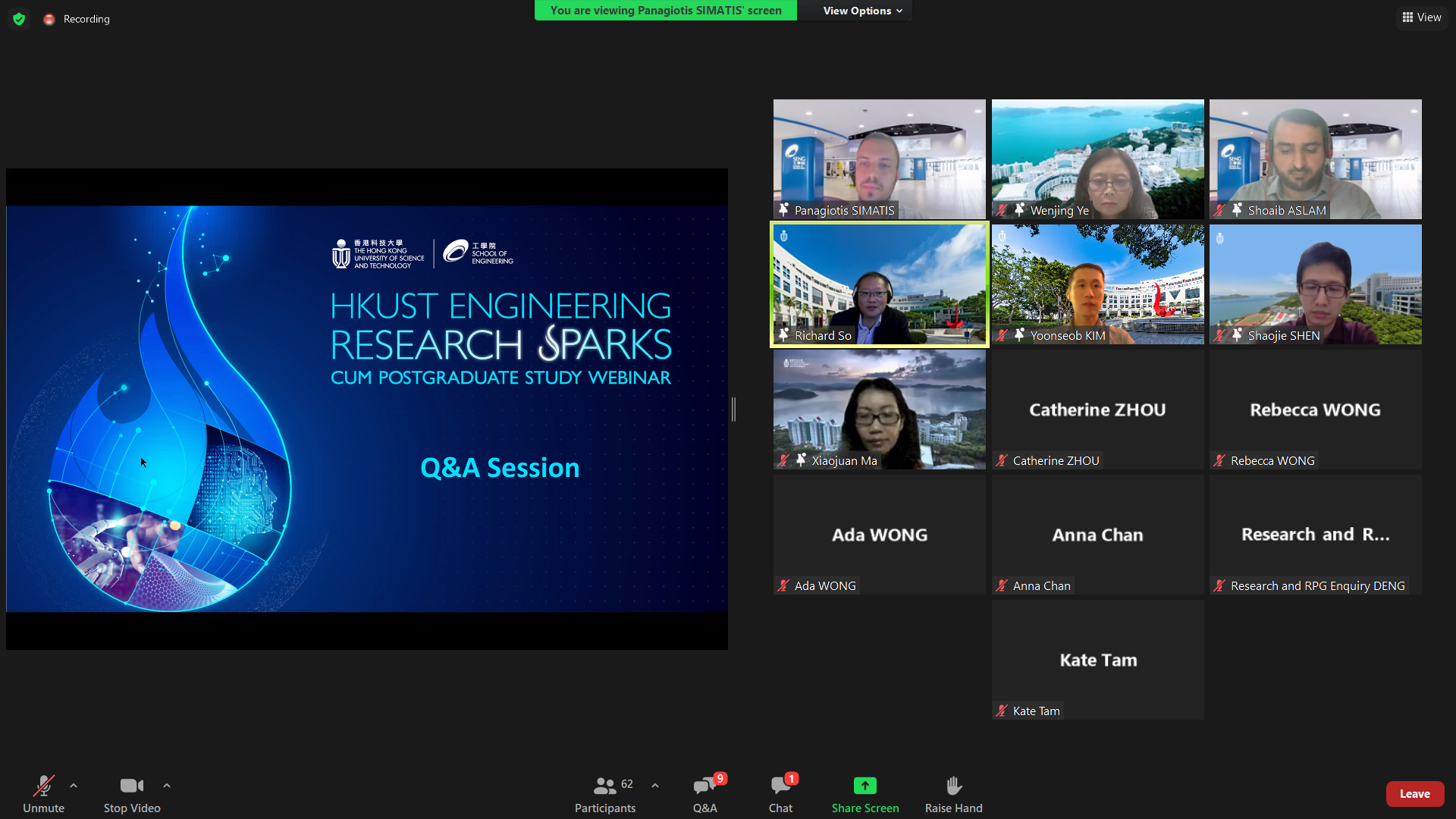Screen dimensions: 1456x819
Task: Select Shoaib ASLAM video thumbnail
Action: click(1316, 159)
